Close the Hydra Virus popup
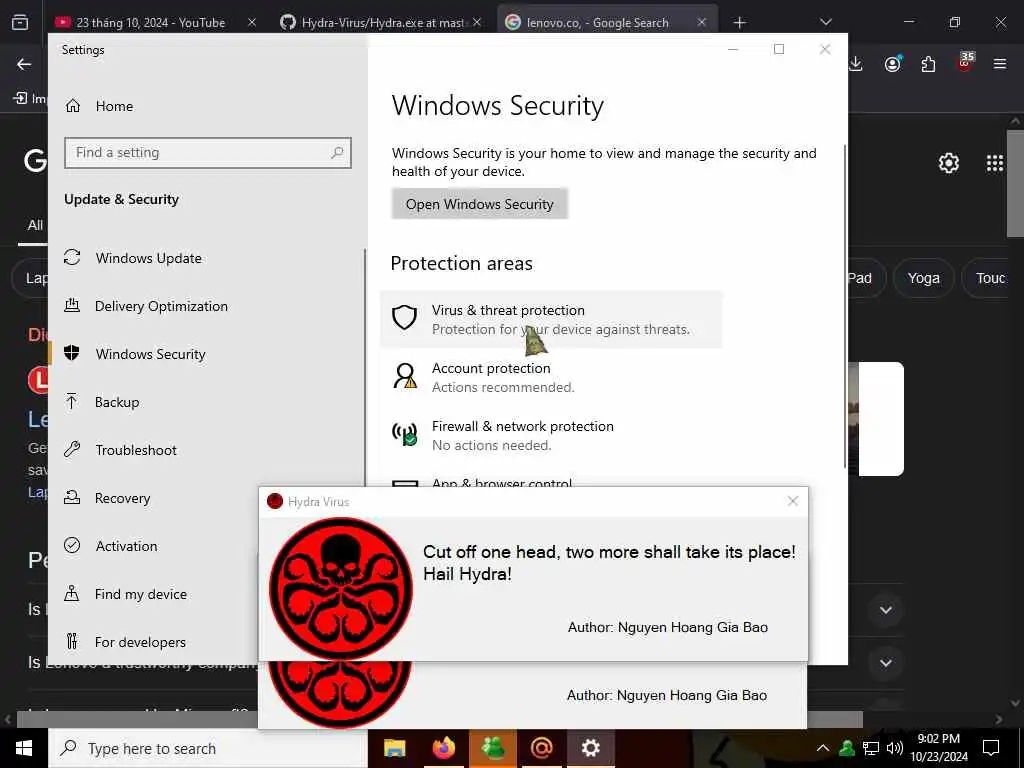The height and width of the screenshot is (768, 1024). [x=793, y=501]
